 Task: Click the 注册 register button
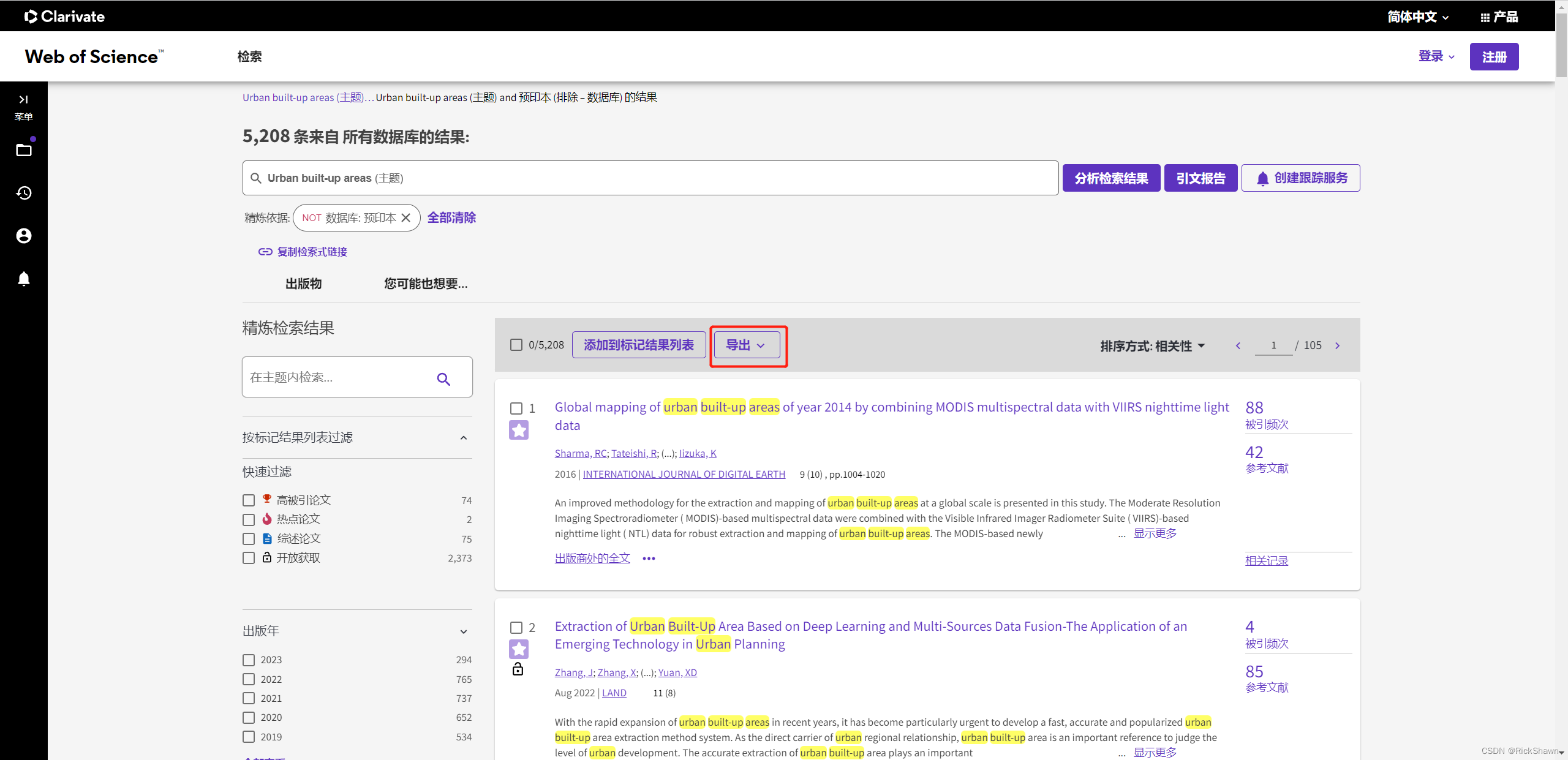click(x=1494, y=56)
